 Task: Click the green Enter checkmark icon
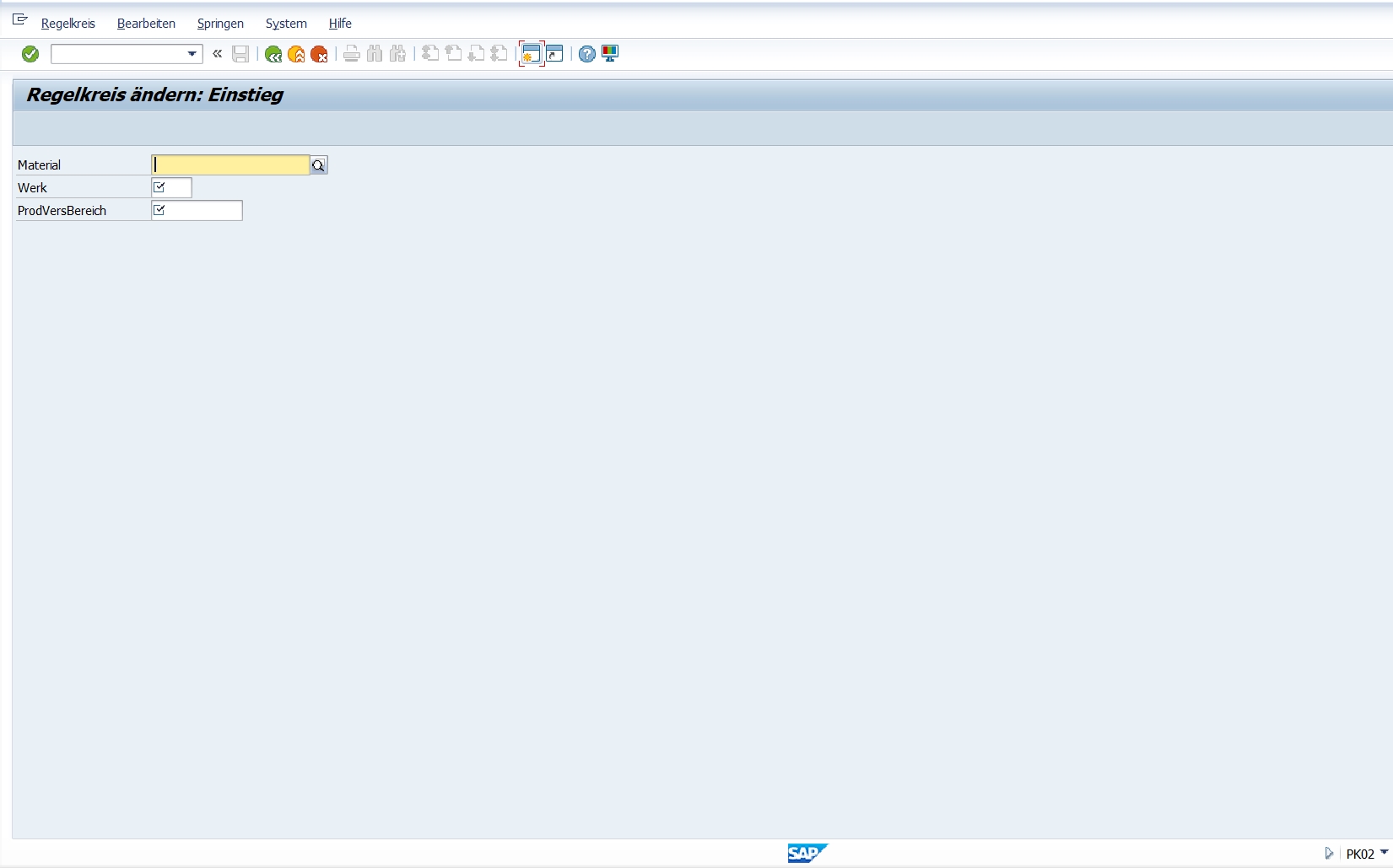(30, 54)
